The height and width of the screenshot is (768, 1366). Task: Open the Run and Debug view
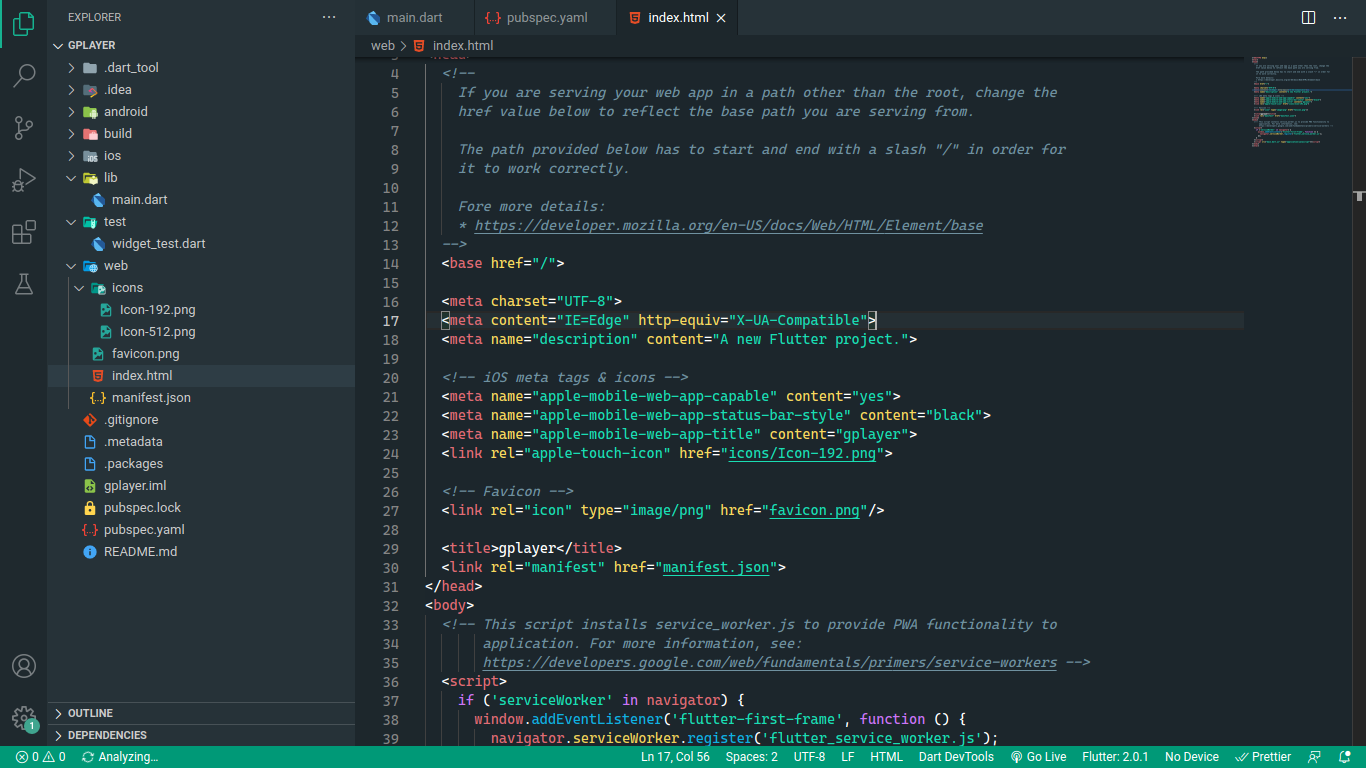[x=24, y=180]
